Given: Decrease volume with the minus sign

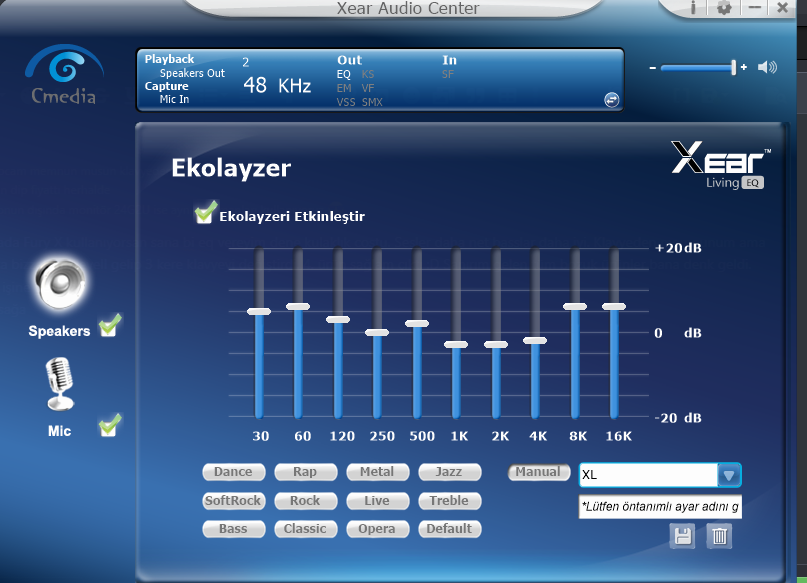Looking at the screenshot, I should click(653, 68).
